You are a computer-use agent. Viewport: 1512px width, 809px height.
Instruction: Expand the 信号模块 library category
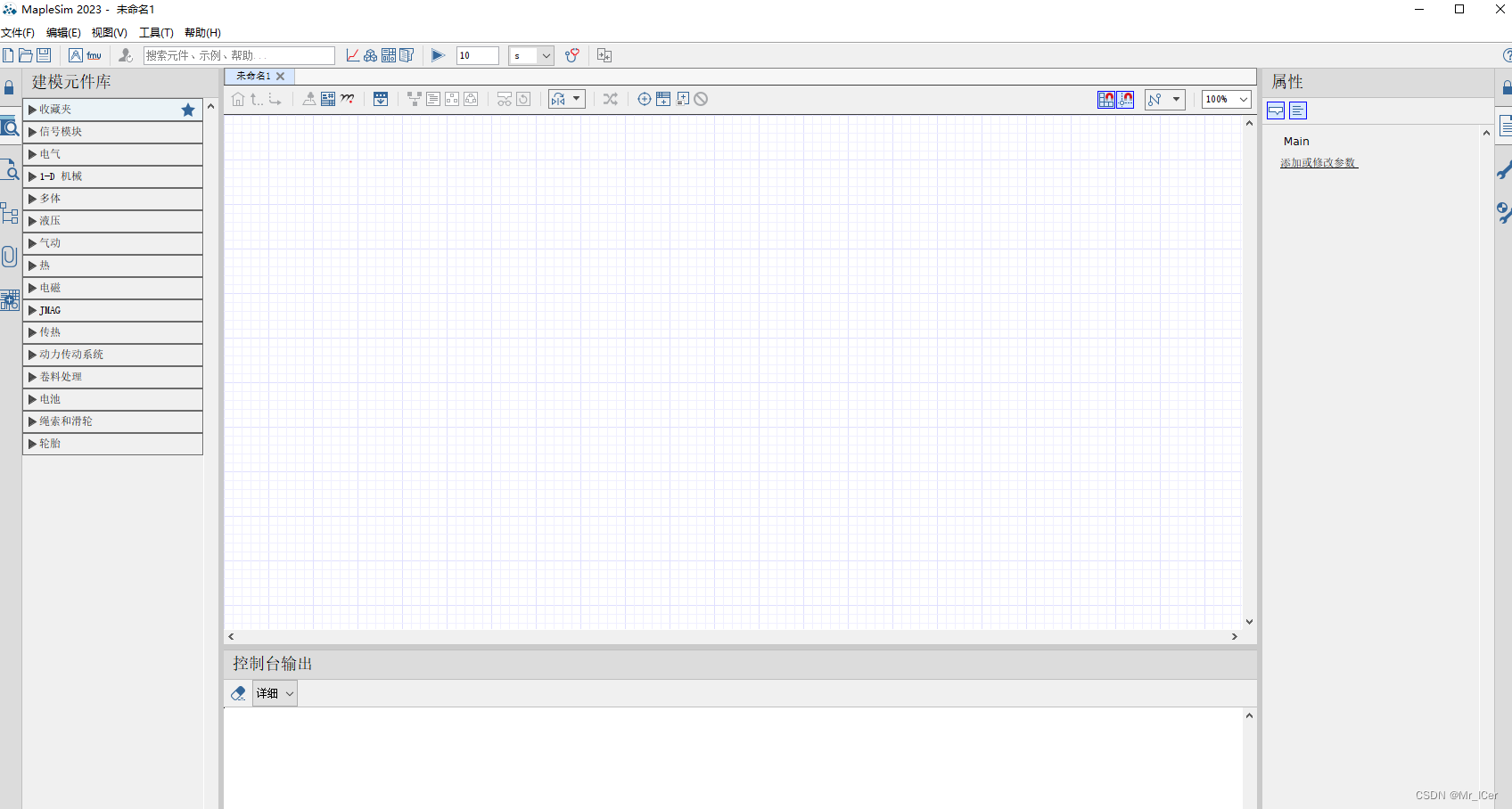[x=112, y=132]
